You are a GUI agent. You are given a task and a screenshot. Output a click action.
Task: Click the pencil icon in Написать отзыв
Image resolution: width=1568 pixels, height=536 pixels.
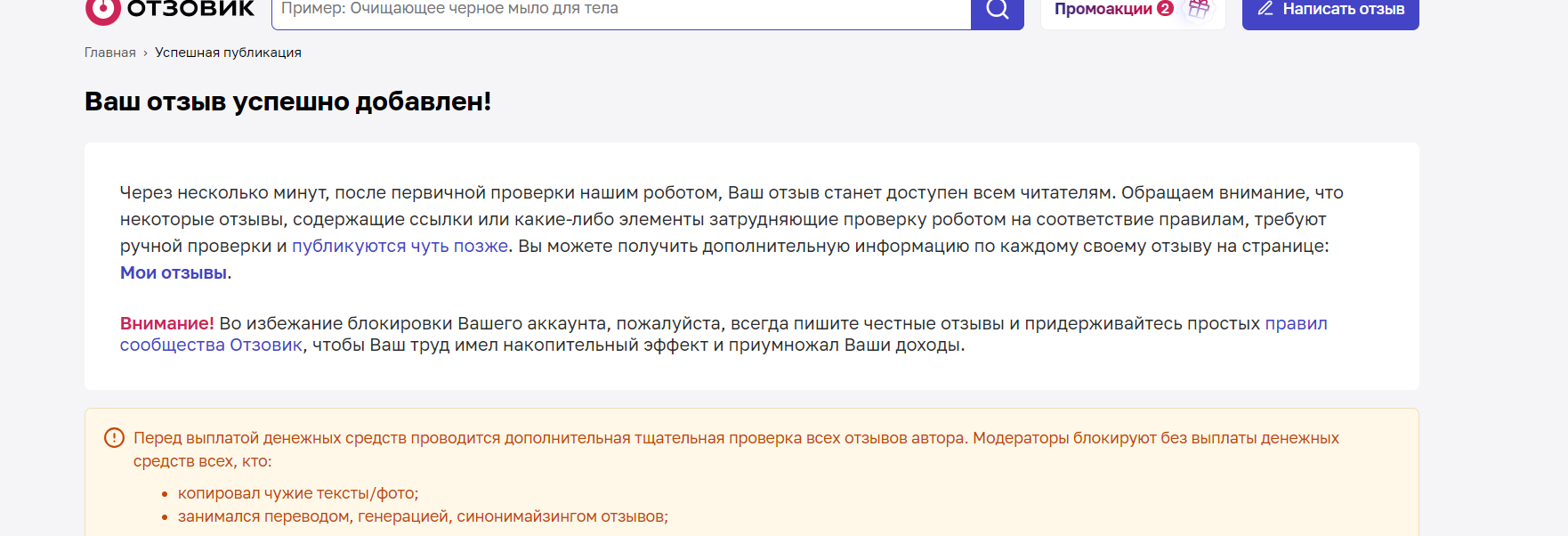coord(1265,9)
